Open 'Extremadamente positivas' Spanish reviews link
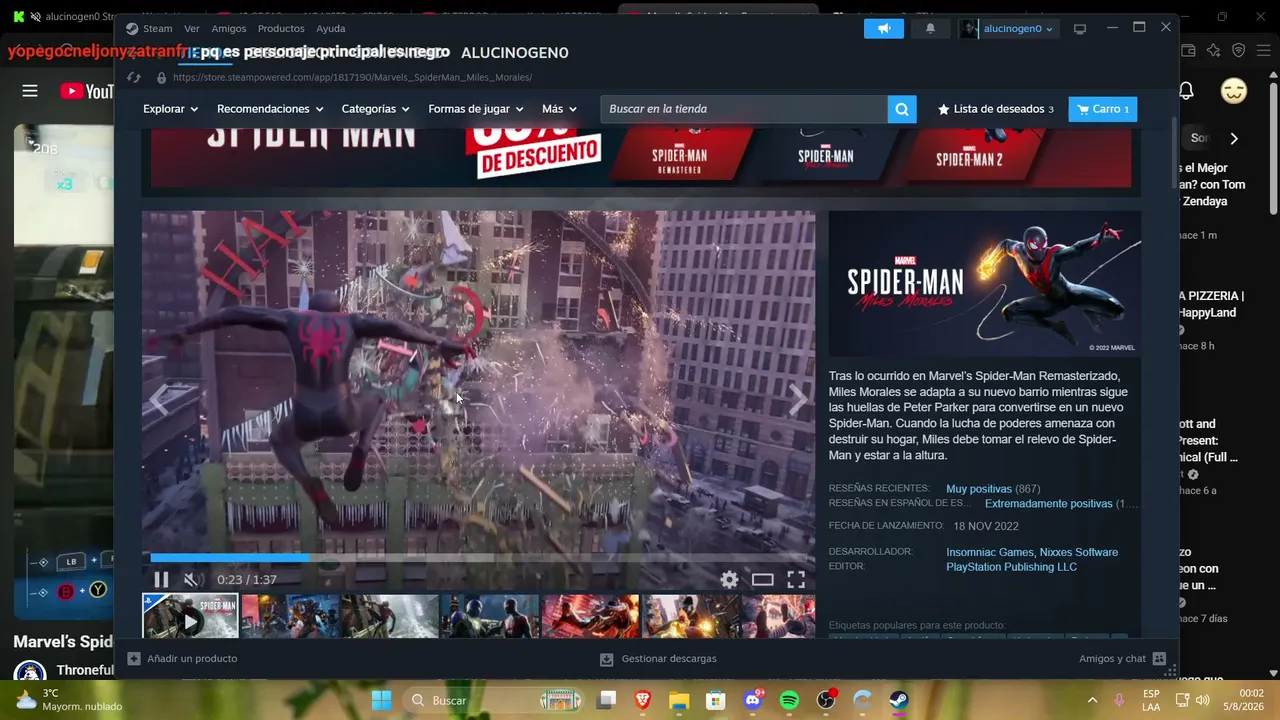Image resolution: width=1280 pixels, height=720 pixels. 1048,504
